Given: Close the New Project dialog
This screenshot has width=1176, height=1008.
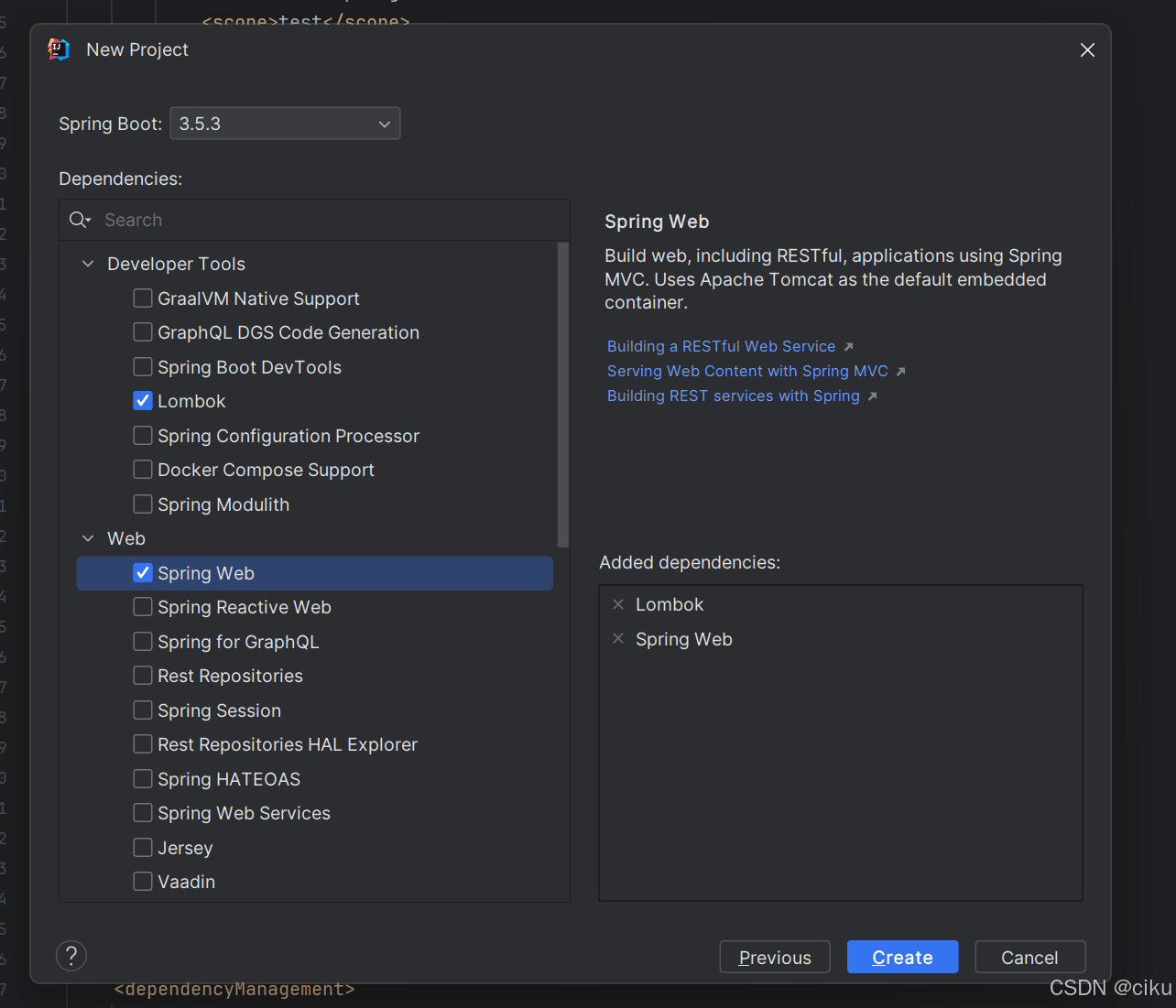Looking at the screenshot, I should pyautogui.click(x=1087, y=50).
